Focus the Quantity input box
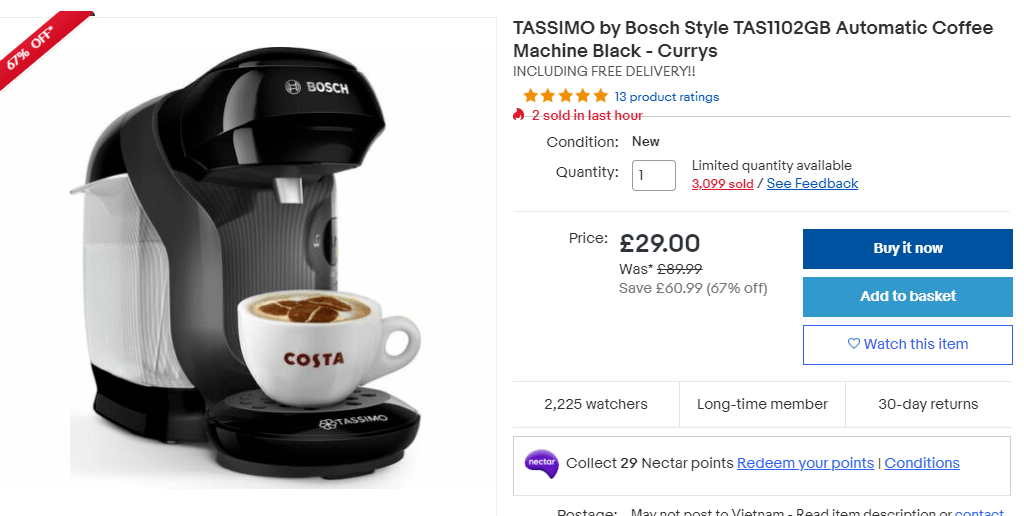The image size is (1024, 516). tap(653, 175)
